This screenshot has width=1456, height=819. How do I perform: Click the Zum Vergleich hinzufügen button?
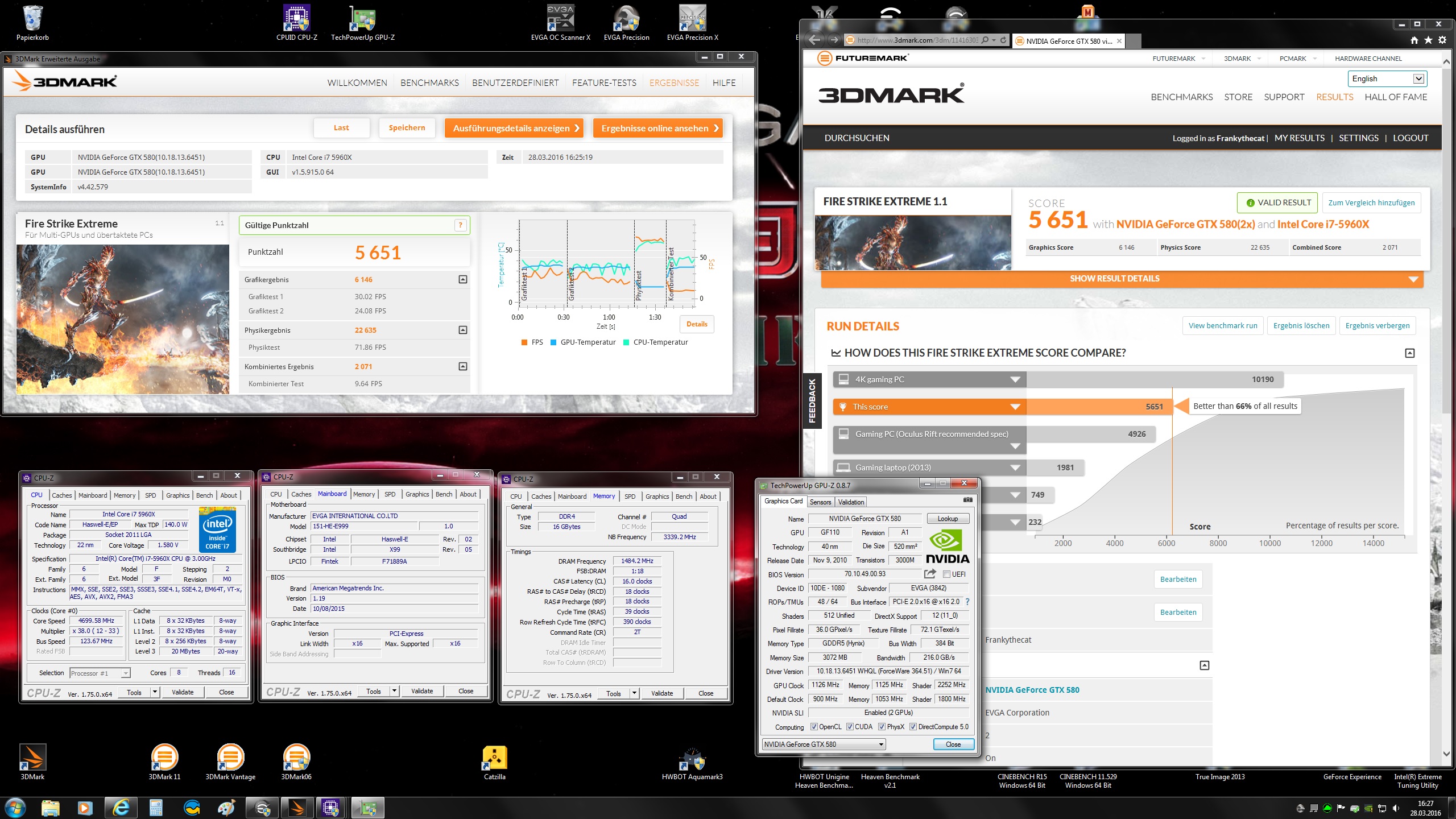tap(1371, 202)
